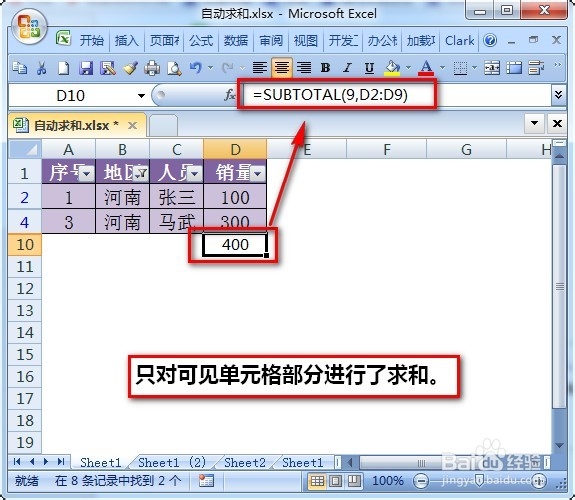Click the Merge and Center icon
575x500 pixels.
[x=492, y=68]
